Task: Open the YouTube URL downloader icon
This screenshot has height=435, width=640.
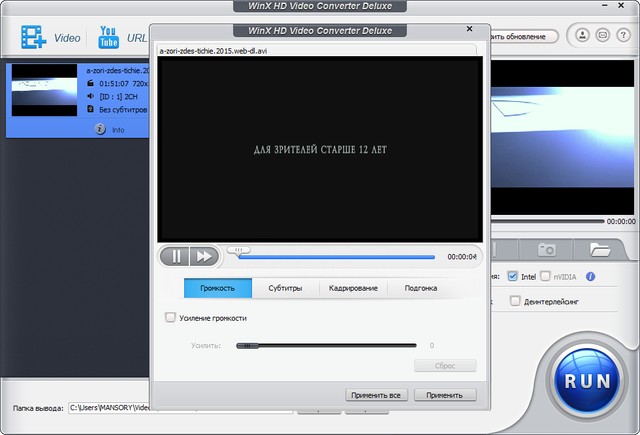Action: click(107, 38)
